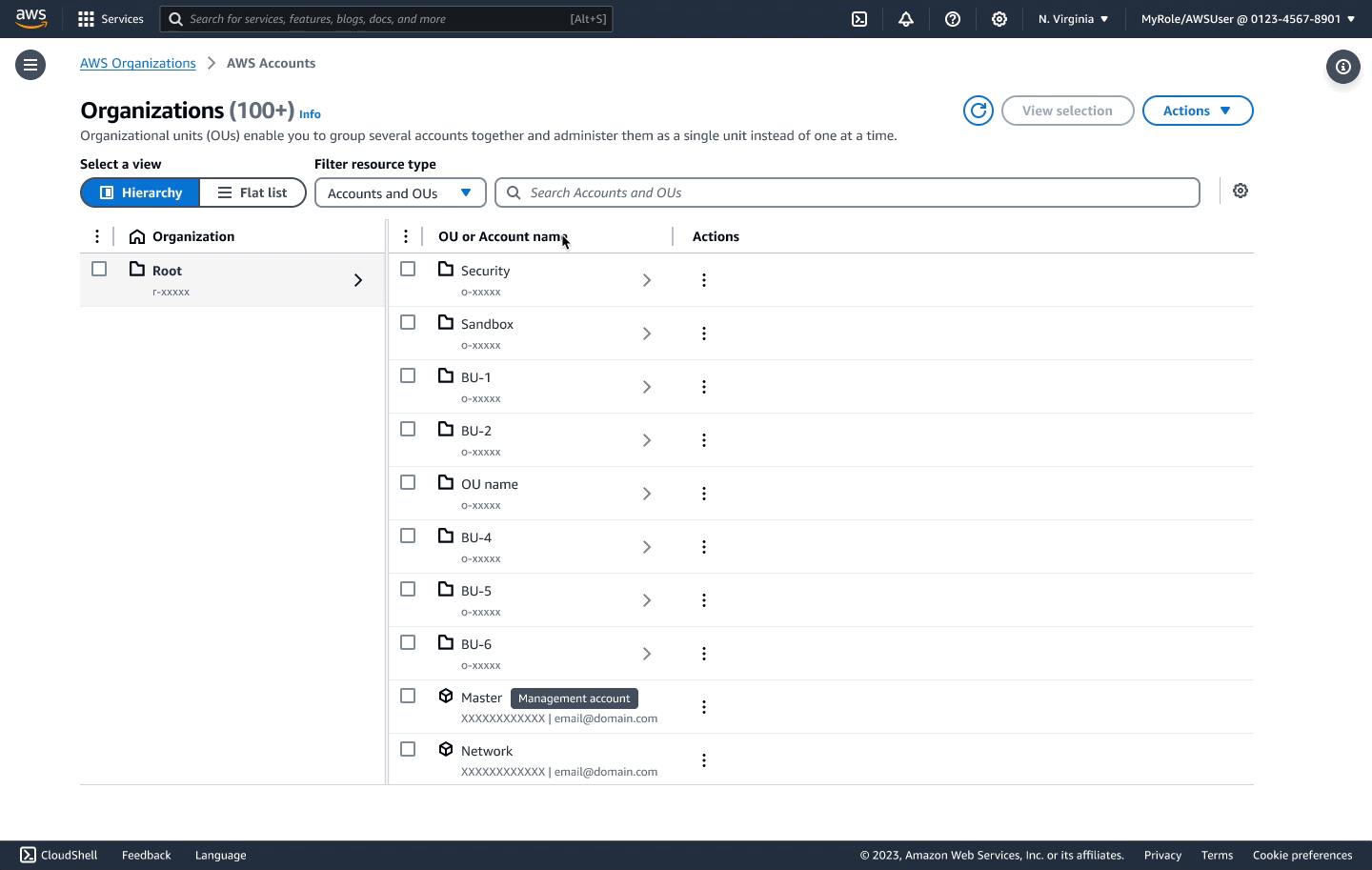The width and height of the screenshot is (1372, 870).
Task: Expand the Root node chevron
Action: [x=358, y=280]
